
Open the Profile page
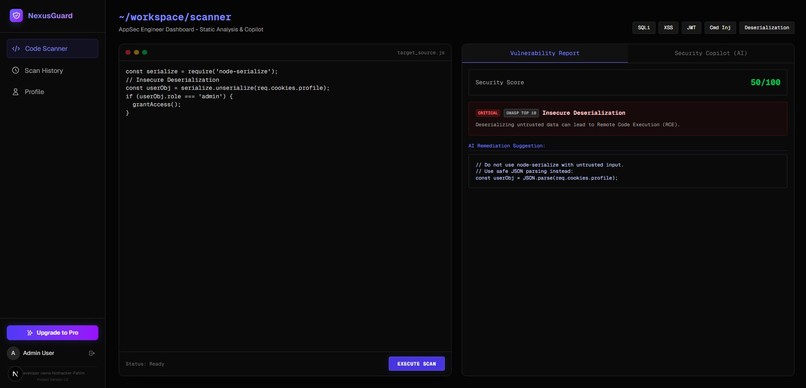pos(52,92)
